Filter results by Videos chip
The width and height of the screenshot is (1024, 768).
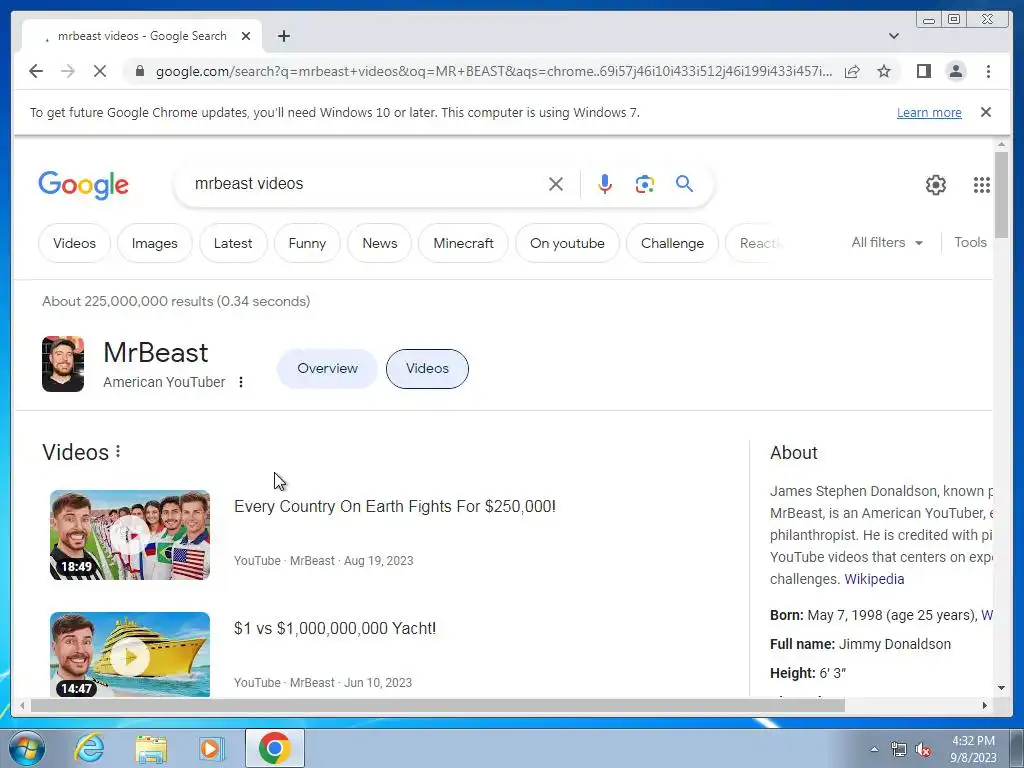point(74,243)
